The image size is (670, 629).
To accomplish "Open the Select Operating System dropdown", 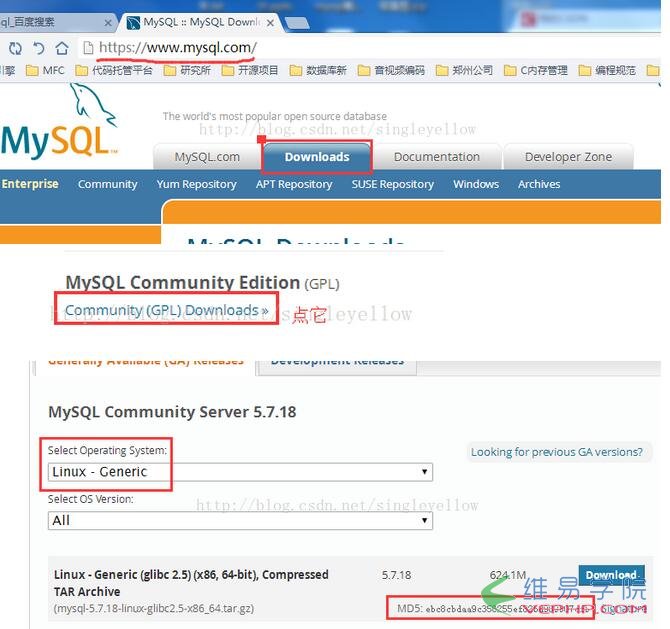I will (240, 472).
